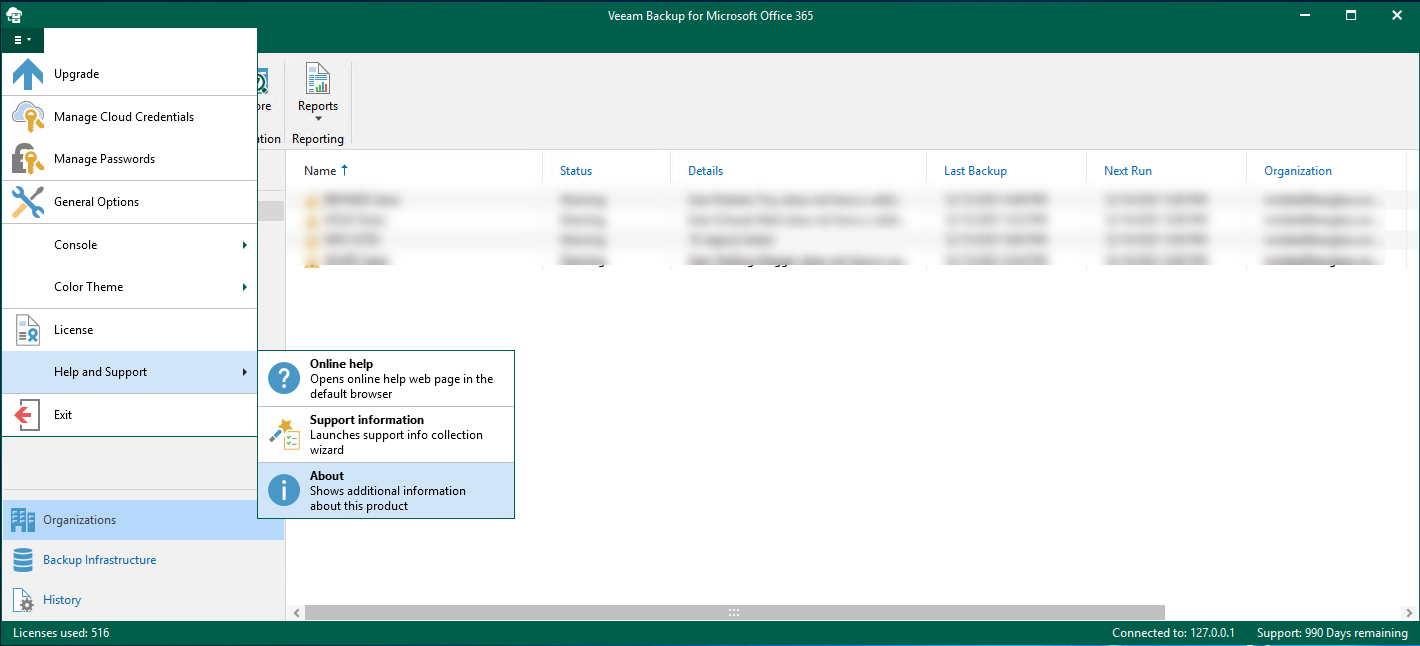1420x646 pixels.
Task: Click the Veeam app icon in title bar
Action: [14, 15]
